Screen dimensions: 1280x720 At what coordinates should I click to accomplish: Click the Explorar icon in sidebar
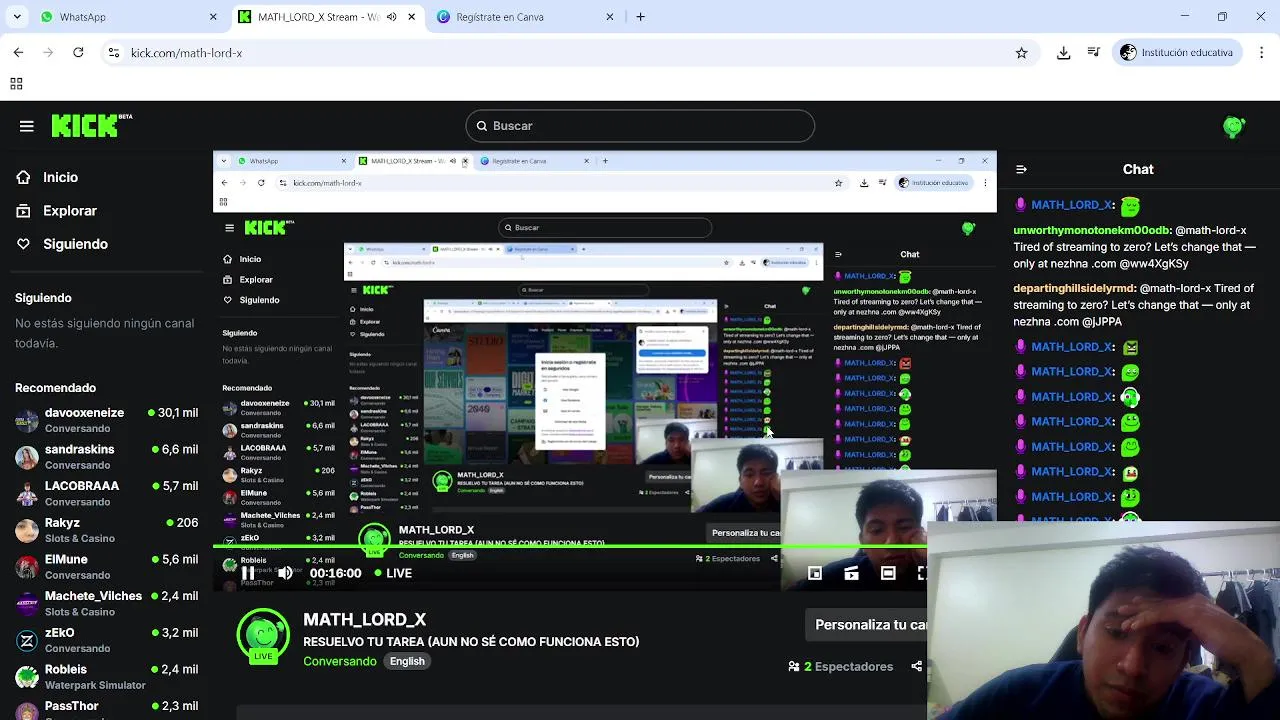click(x=23, y=211)
